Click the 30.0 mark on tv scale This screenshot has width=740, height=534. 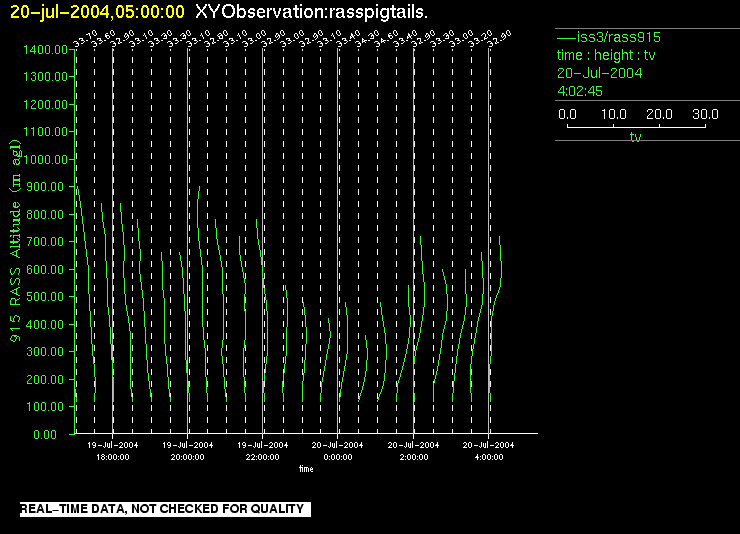[x=705, y=114]
